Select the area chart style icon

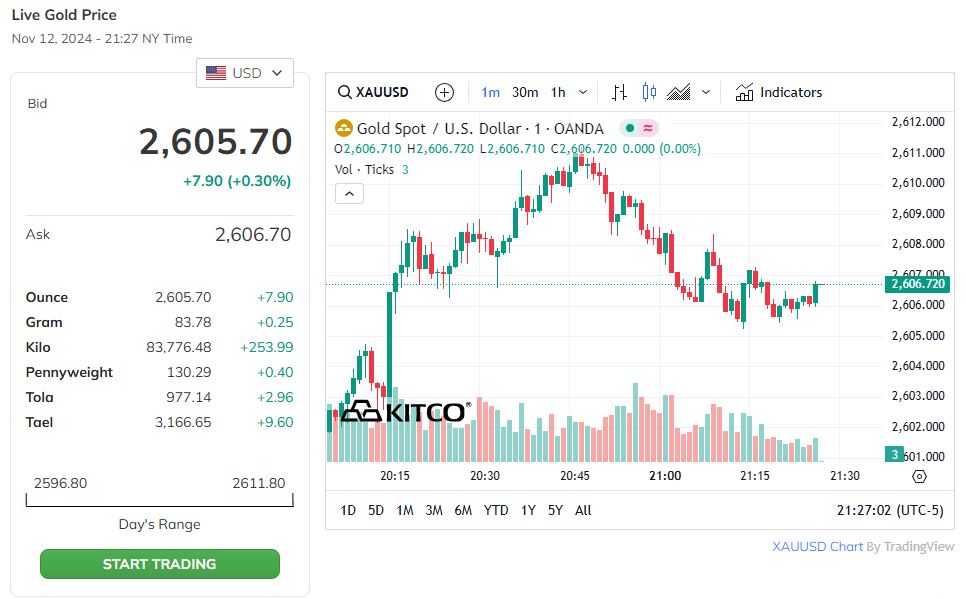[x=679, y=92]
